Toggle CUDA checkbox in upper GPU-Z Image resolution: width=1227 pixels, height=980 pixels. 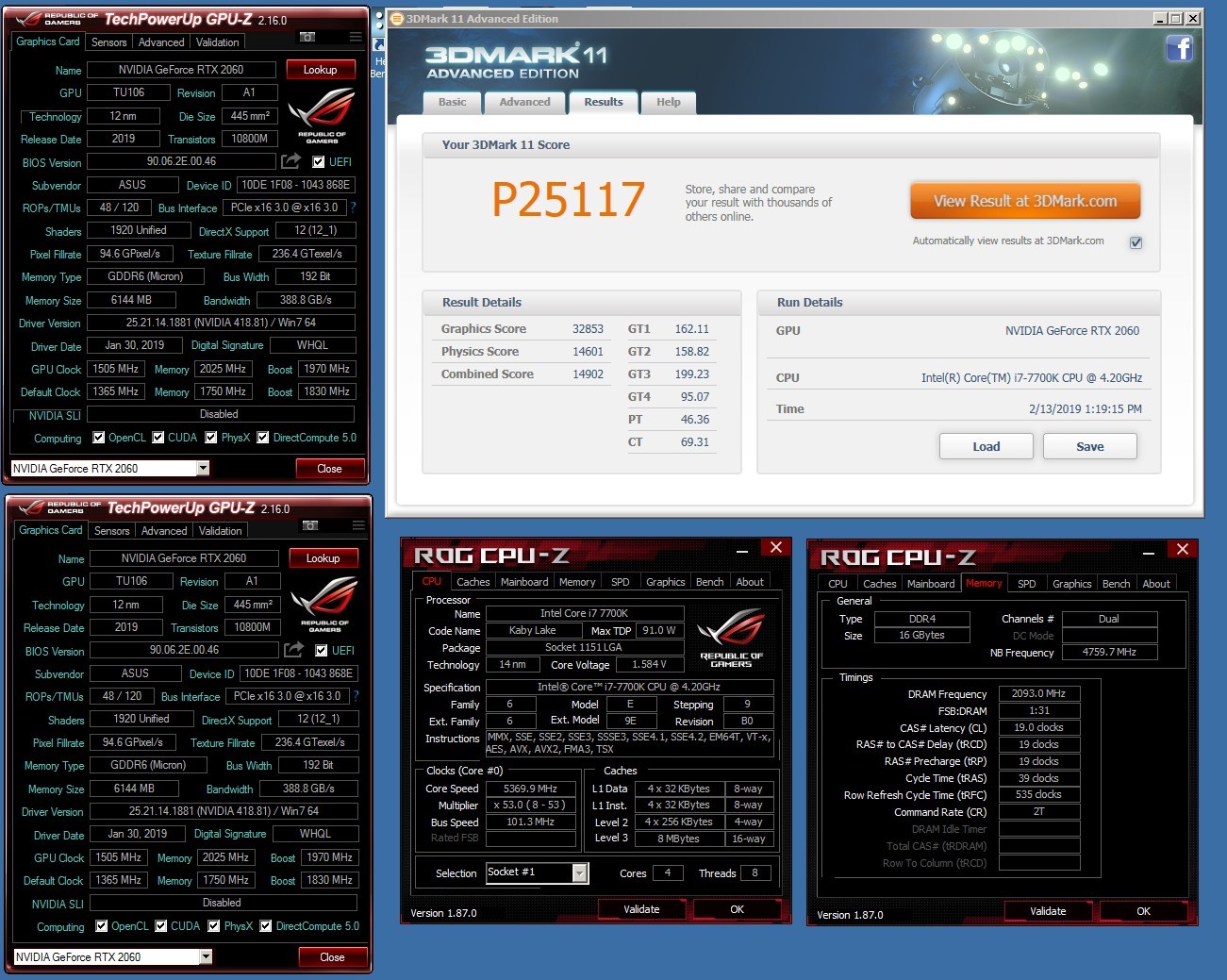click(x=158, y=438)
